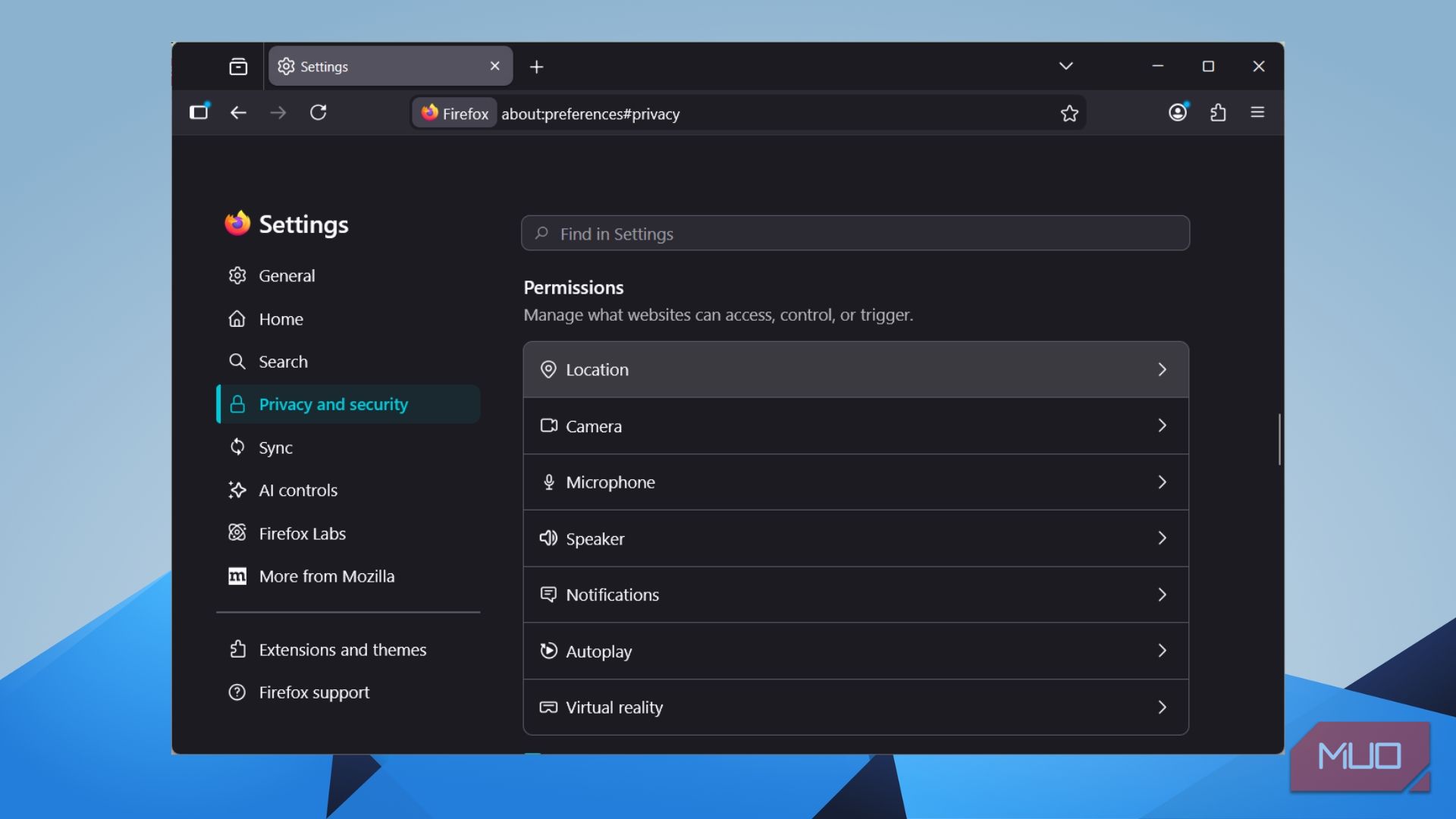Click the Microphone icon in permissions

click(x=549, y=482)
